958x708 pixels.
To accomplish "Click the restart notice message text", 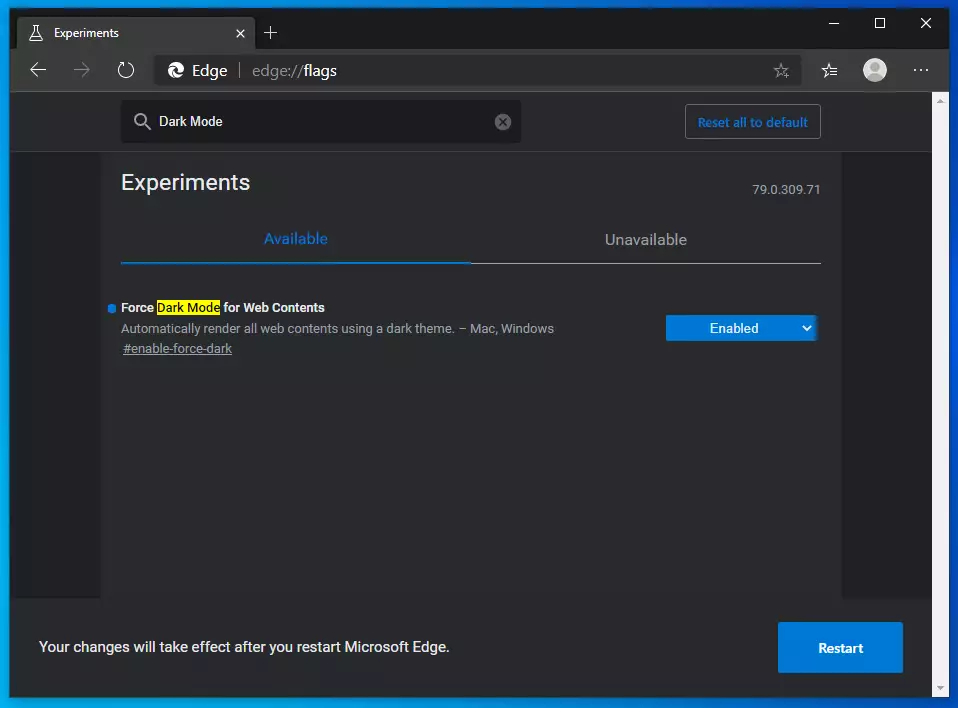I will pyautogui.click(x=244, y=647).
